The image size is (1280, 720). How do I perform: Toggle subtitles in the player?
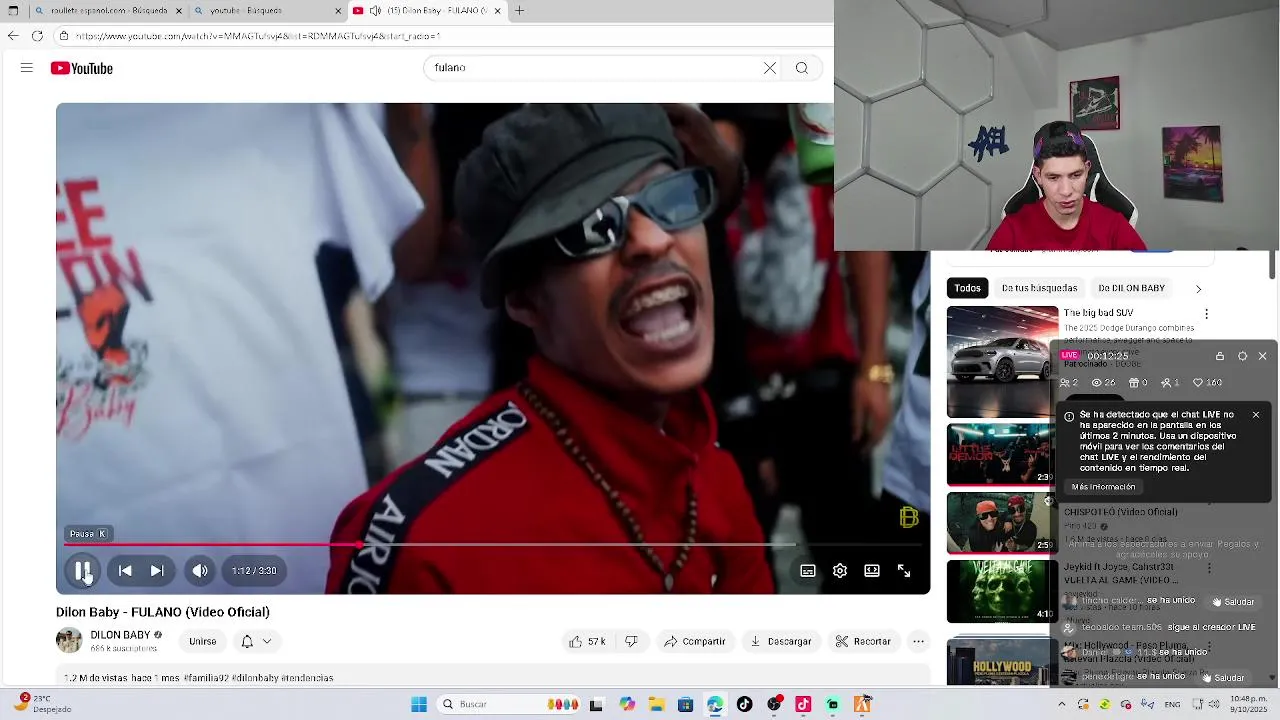(x=808, y=571)
